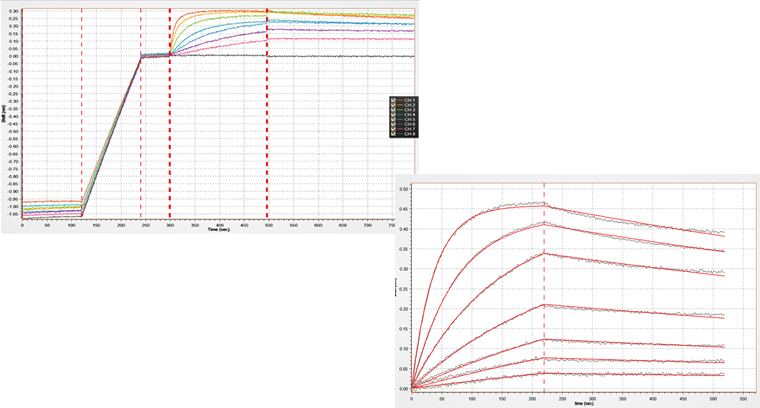
Task: Toggle the CH 2 channel checkbox
Action: pos(393,105)
